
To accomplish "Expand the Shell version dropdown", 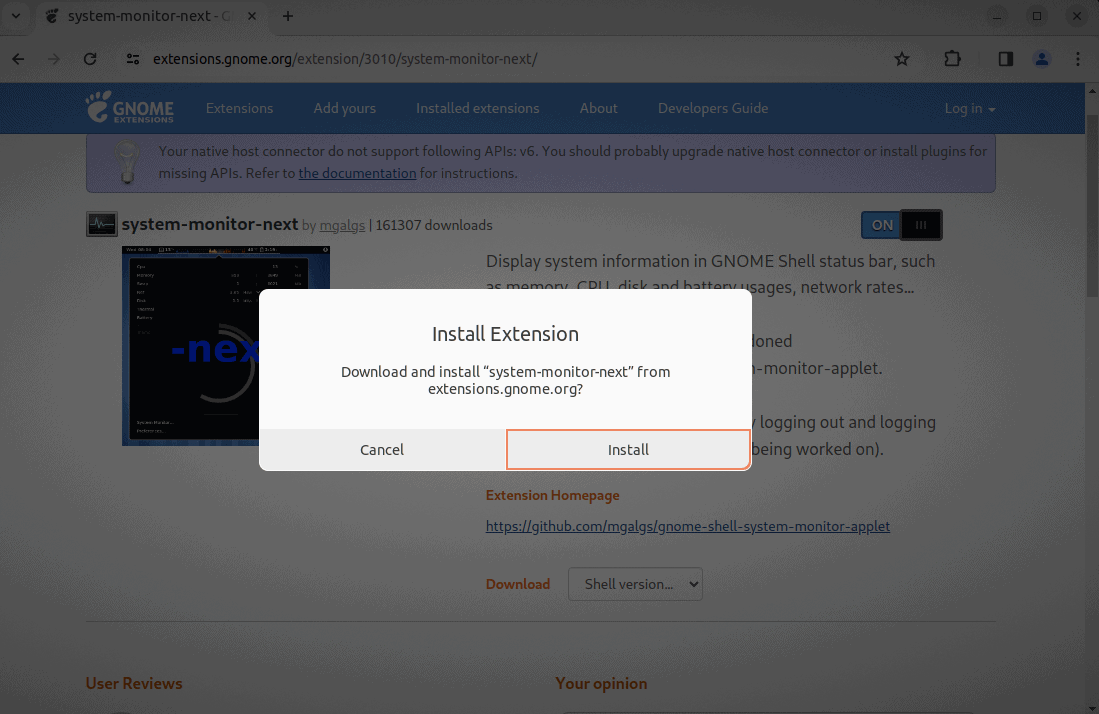I will coord(635,584).
